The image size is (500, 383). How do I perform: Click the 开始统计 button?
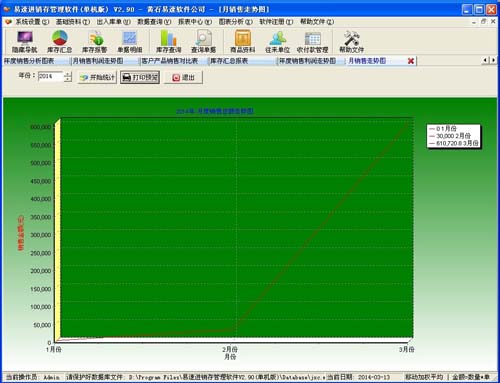coord(97,77)
